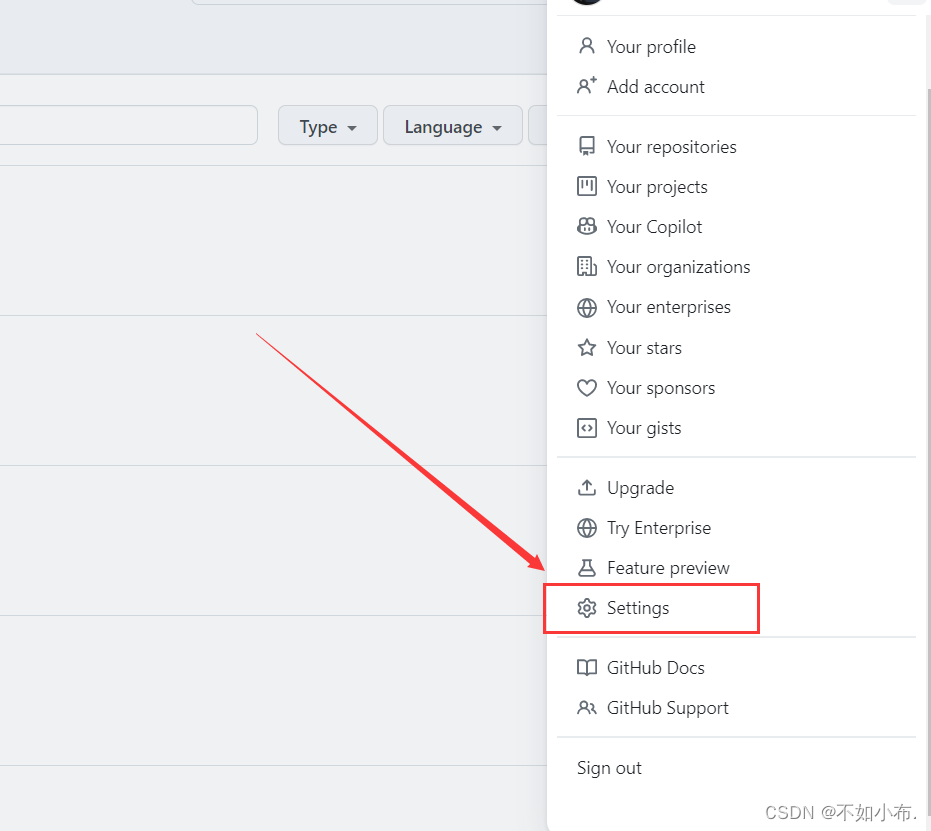The height and width of the screenshot is (831, 931).
Task: Click the heart icon for Your sponsors
Action: [x=587, y=388]
